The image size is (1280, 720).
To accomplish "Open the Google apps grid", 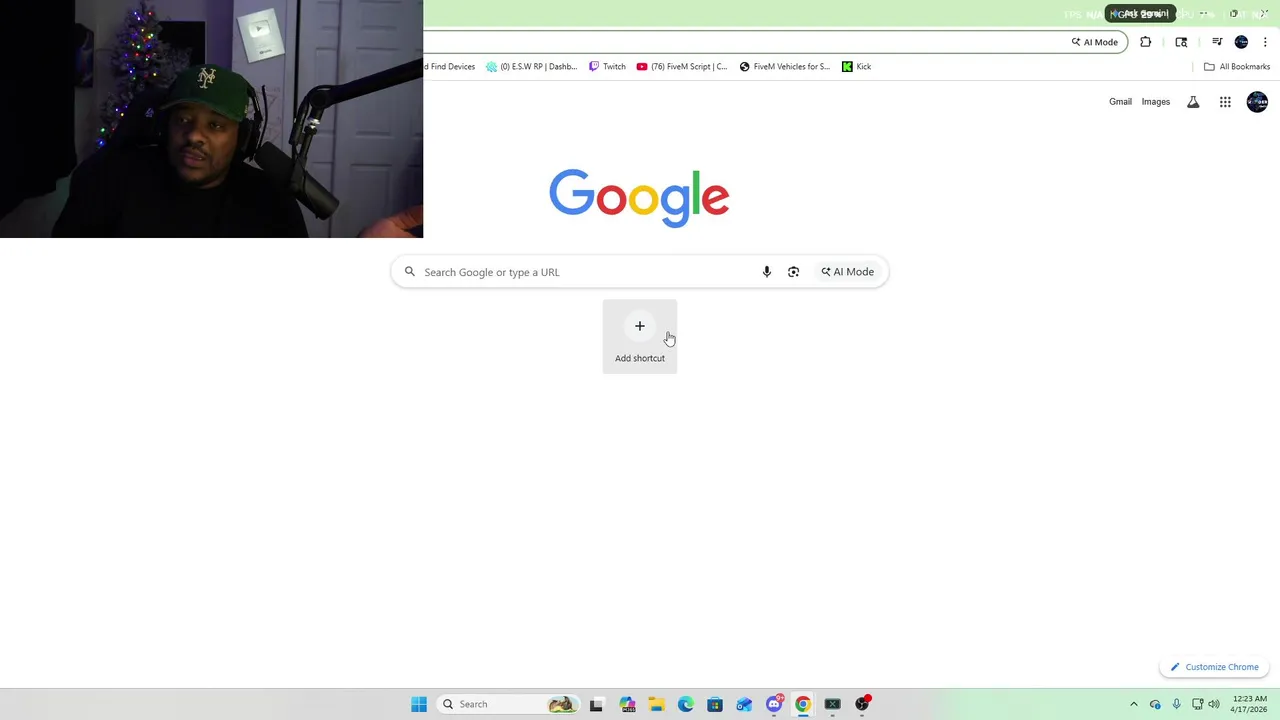I will (x=1225, y=102).
